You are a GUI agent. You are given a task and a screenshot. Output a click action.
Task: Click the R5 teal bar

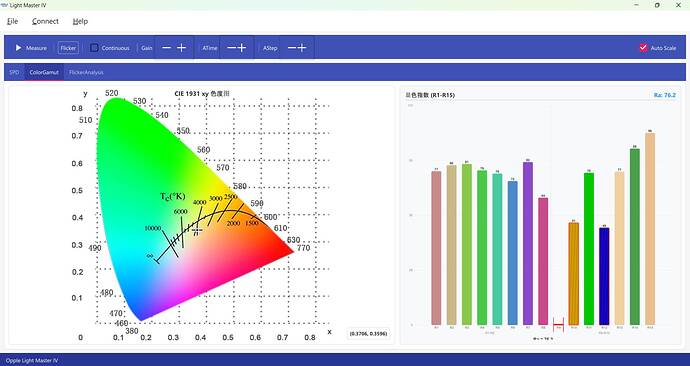pyautogui.click(x=497, y=249)
